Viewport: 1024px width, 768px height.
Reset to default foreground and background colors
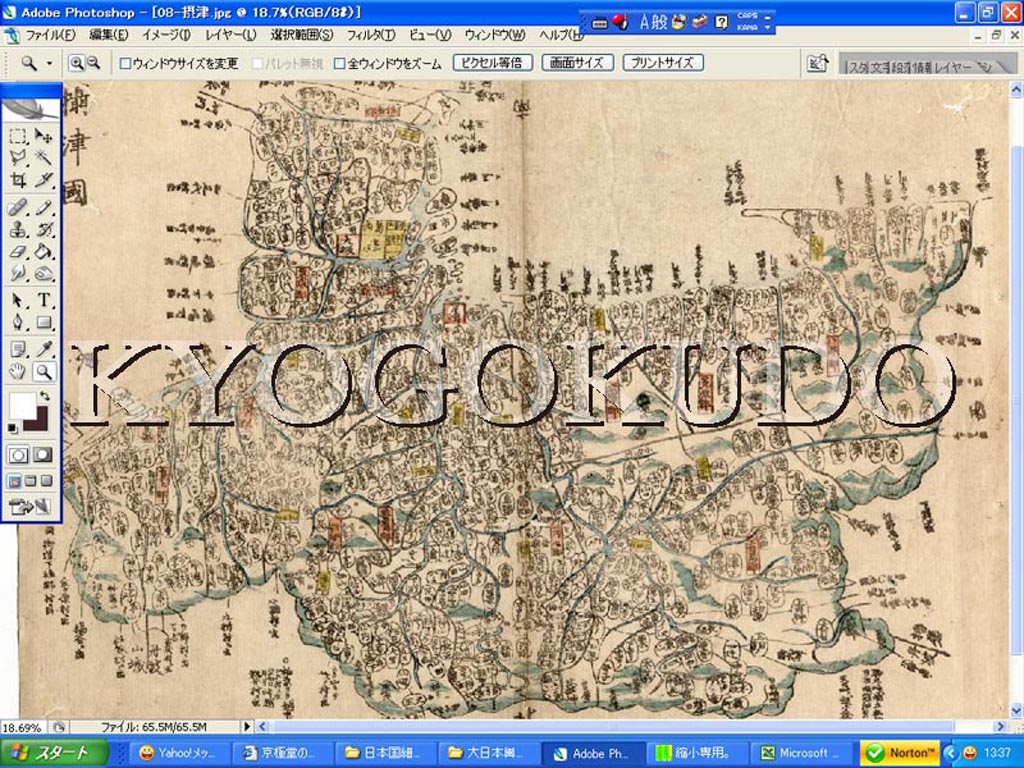point(12,428)
